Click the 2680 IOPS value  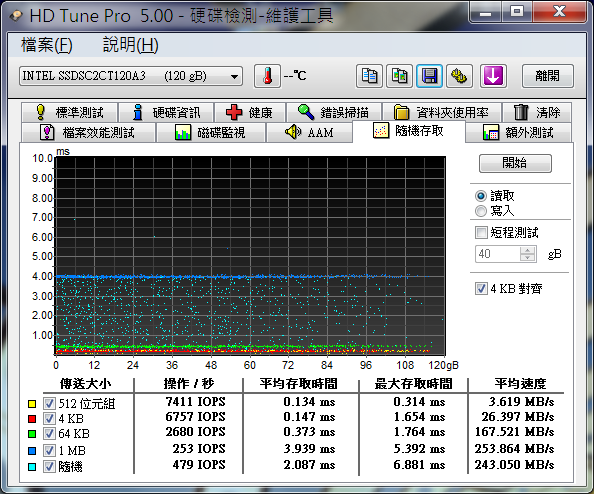[x=195, y=432]
